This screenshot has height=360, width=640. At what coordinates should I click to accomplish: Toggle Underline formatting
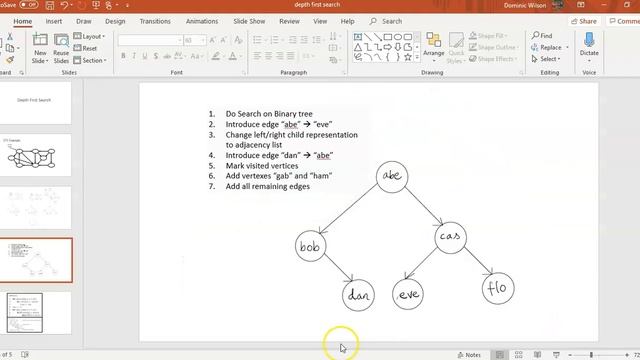click(145, 56)
